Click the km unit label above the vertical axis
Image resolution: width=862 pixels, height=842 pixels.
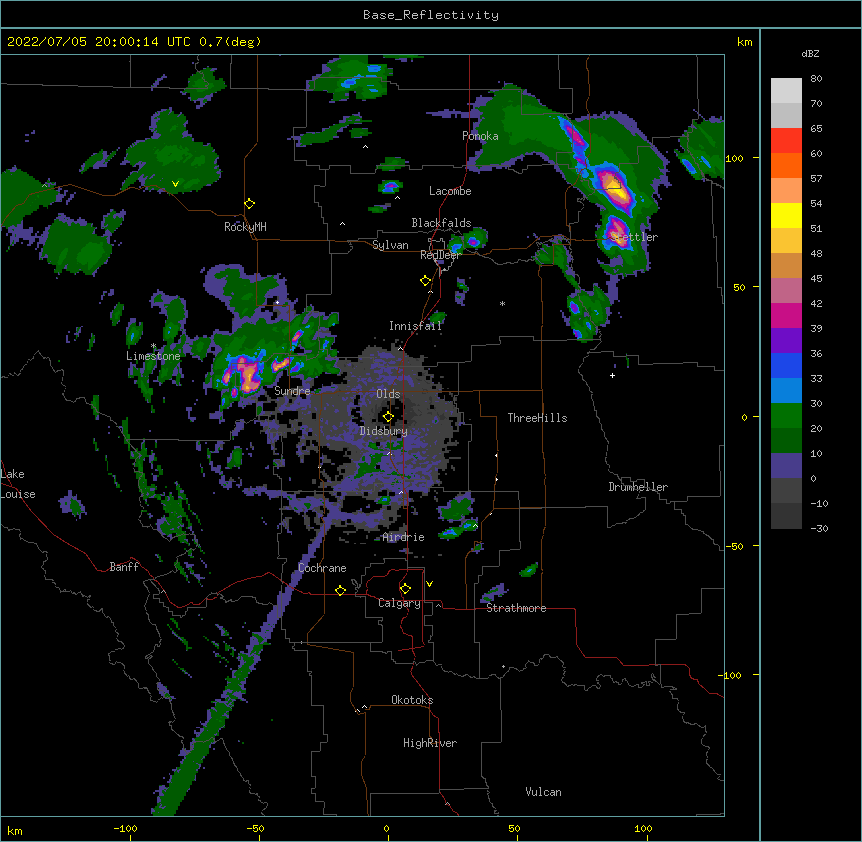click(744, 42)
